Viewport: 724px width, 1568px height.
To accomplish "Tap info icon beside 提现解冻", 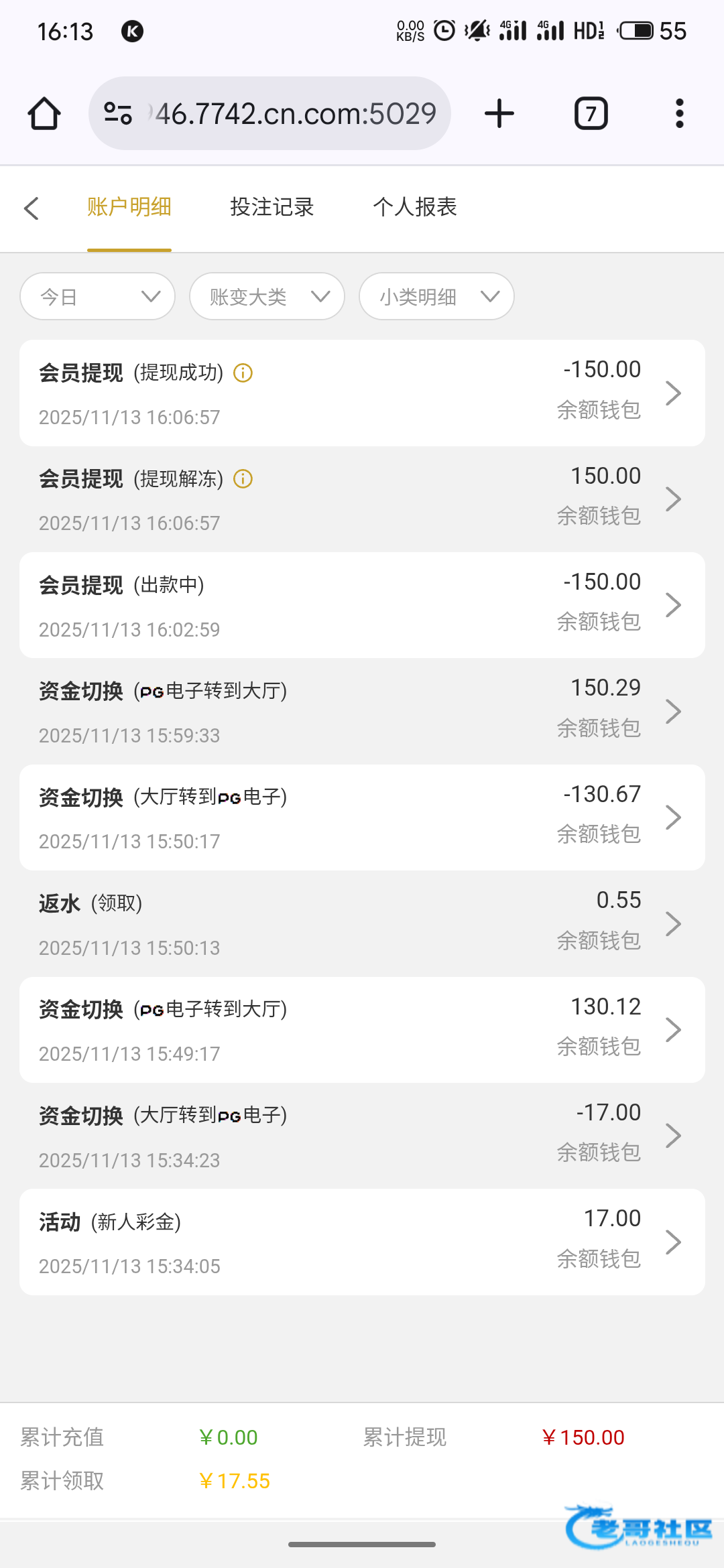I will (243, 479).
